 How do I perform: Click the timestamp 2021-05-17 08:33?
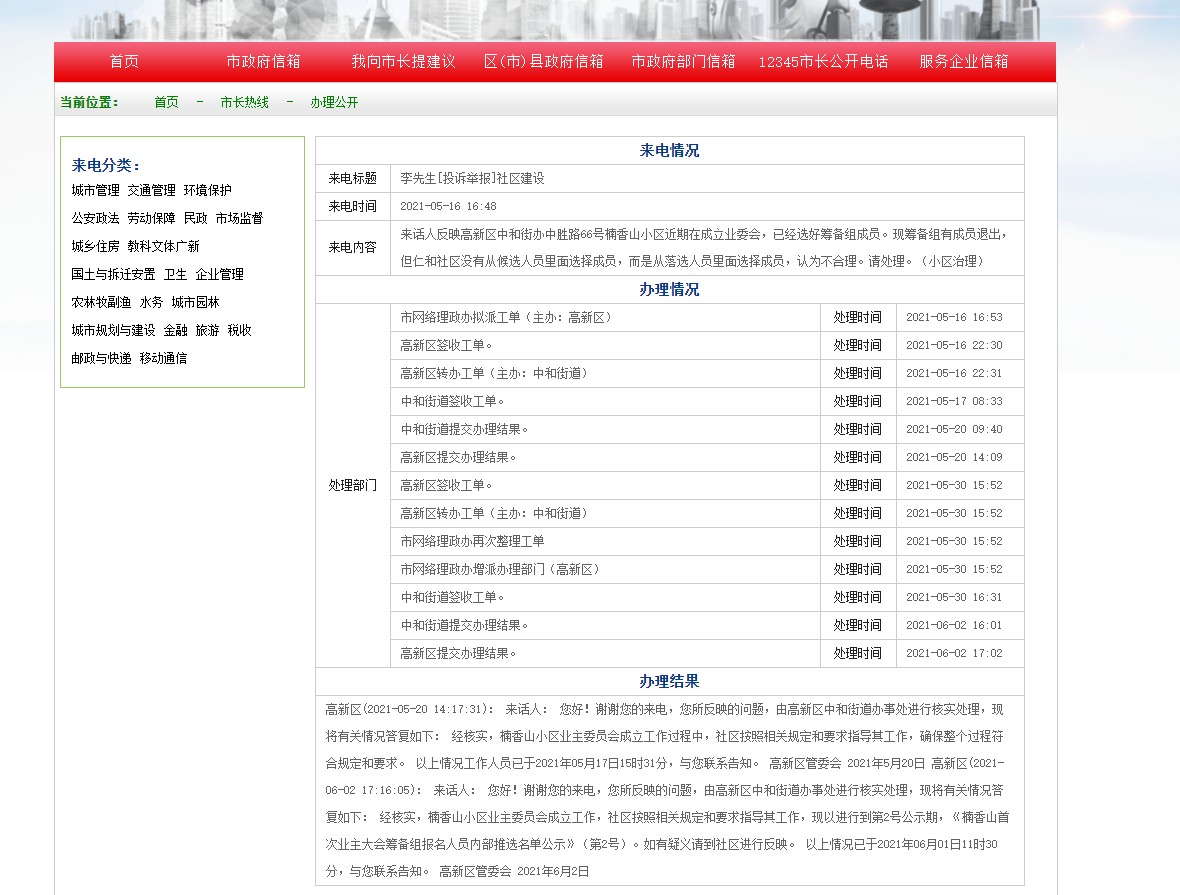(954, 401)
